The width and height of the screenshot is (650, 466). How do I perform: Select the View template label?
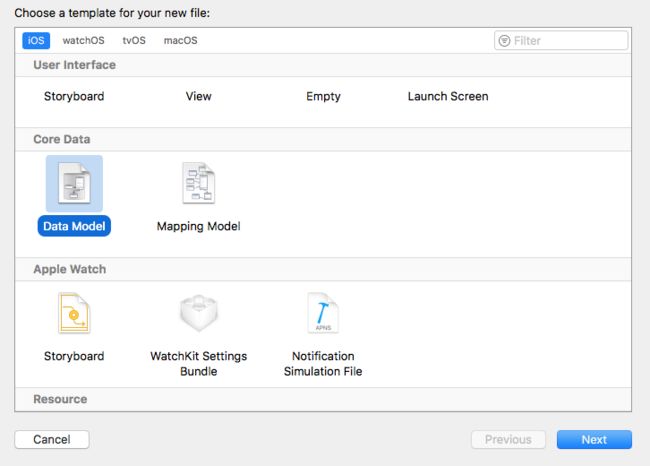click(x=199, y=96)
